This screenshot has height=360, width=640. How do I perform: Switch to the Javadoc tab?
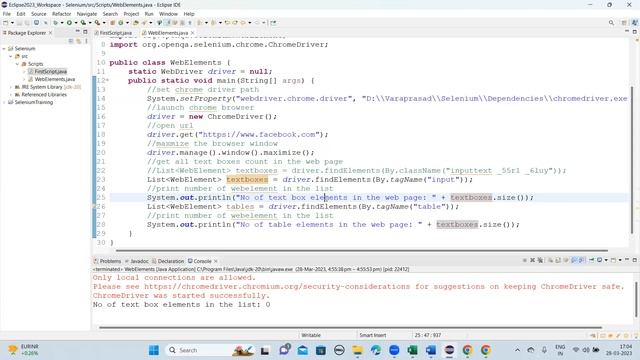pos(137,261)
